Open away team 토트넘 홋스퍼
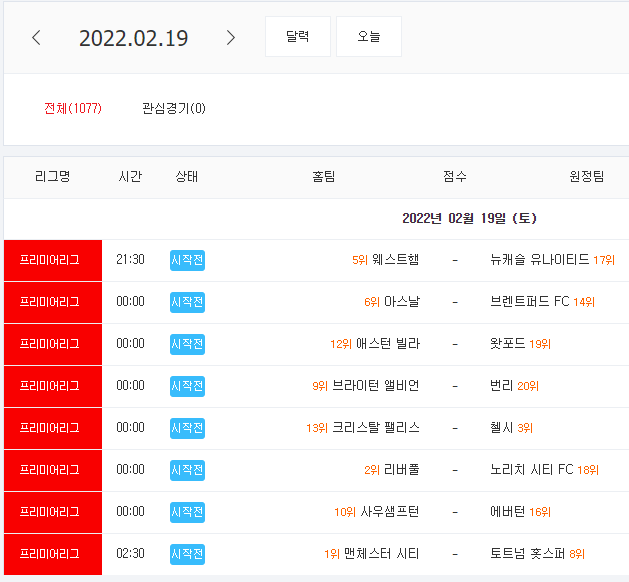 528,554
